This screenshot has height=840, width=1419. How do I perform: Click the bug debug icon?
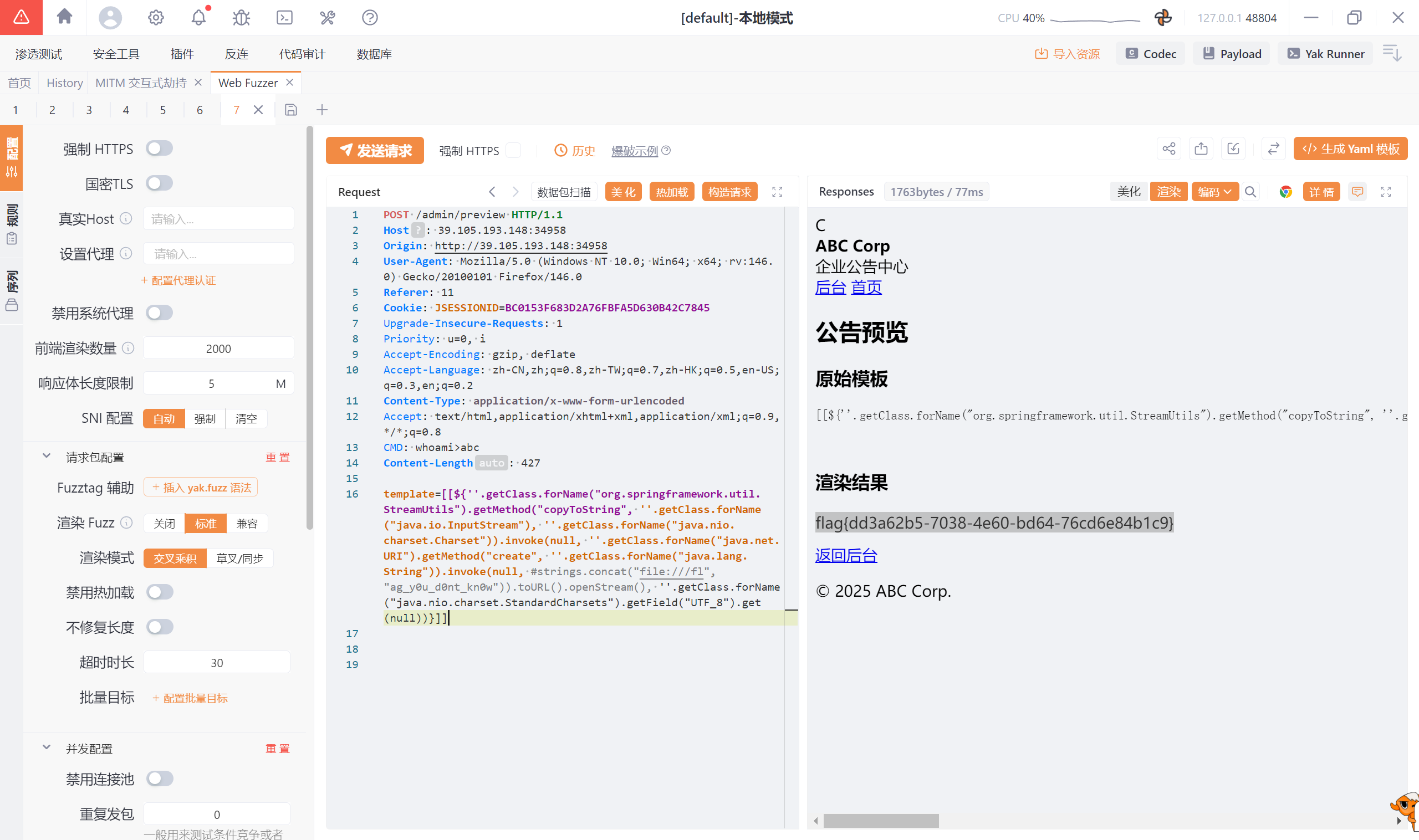[241, 18]
